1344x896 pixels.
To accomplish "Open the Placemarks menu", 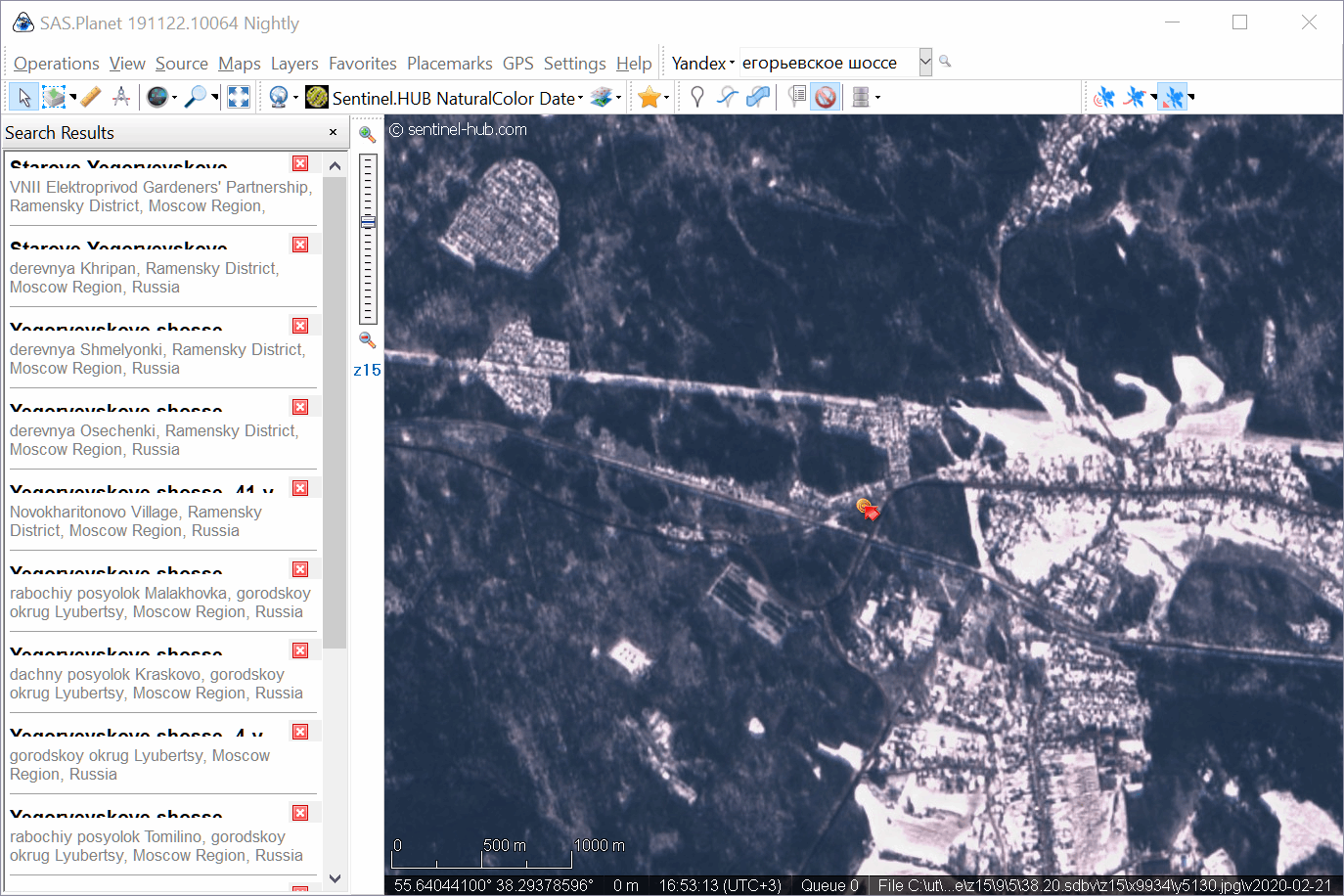I will click(x=449, y=64).
